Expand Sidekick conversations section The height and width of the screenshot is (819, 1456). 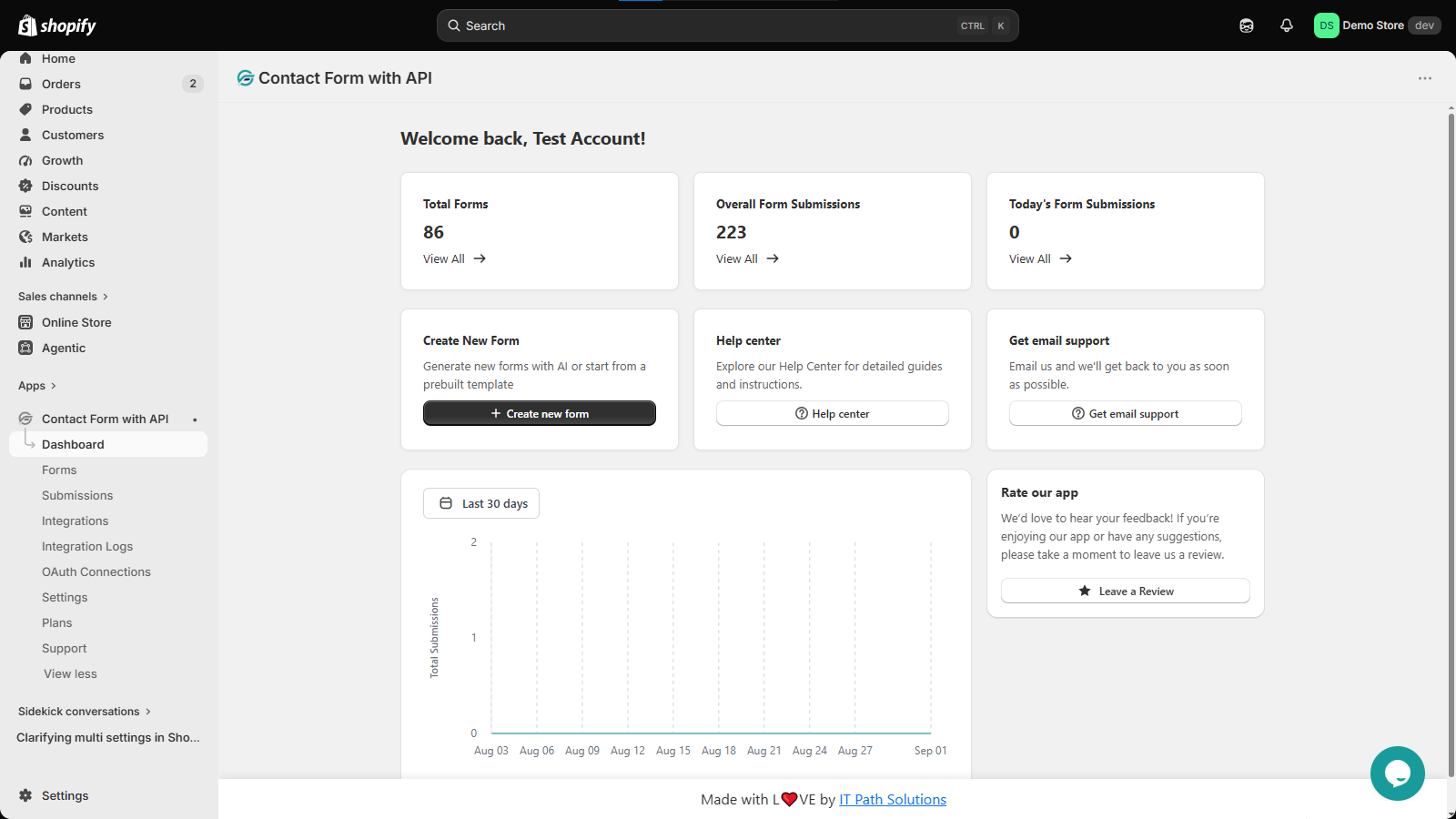coord(85,712)
